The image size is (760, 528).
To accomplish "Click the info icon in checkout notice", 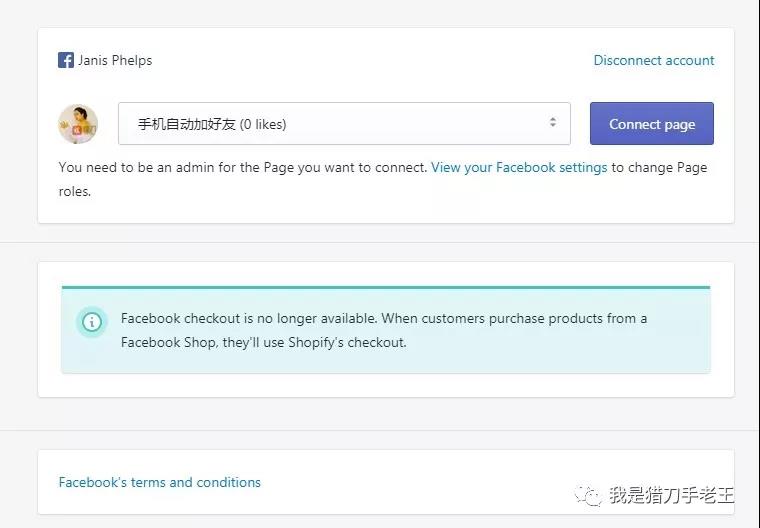I will tap(92, 322).
